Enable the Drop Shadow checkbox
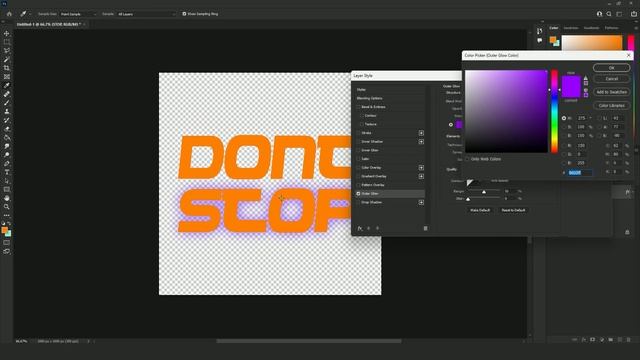Viewport: 640px width, 360px height. [x=358, y=202]
